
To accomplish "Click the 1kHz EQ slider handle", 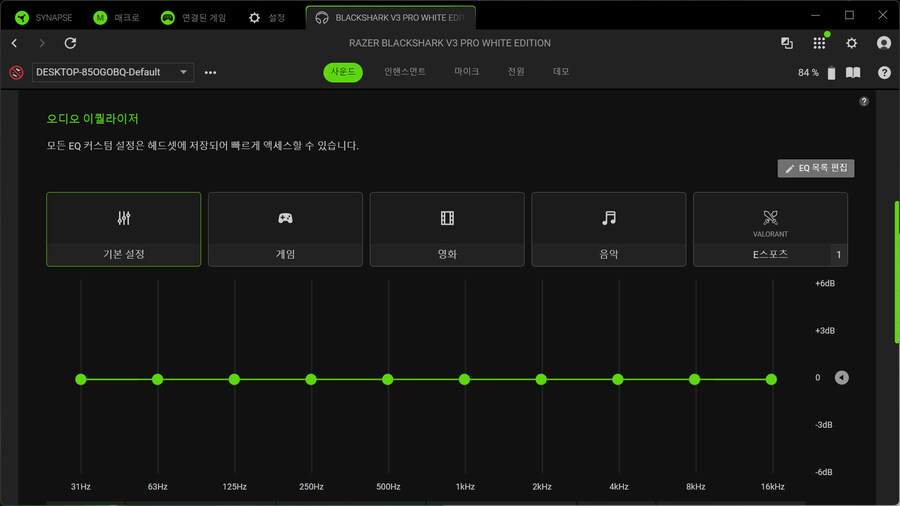I will pos(464,379).
